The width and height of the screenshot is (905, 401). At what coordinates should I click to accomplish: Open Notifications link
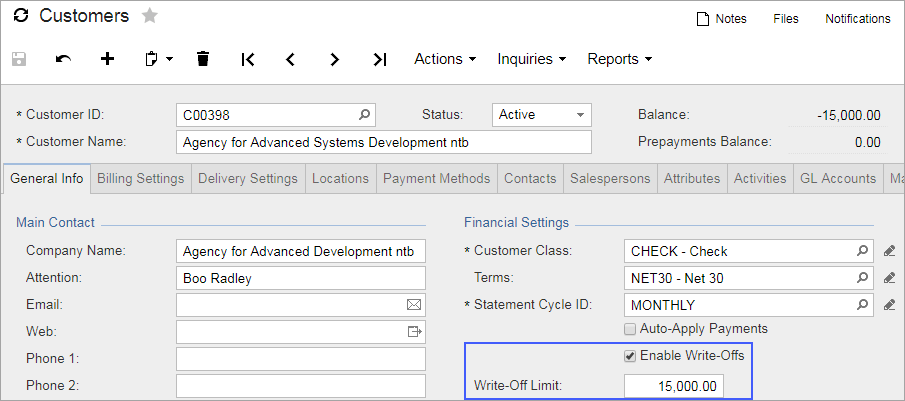(858, 19)
